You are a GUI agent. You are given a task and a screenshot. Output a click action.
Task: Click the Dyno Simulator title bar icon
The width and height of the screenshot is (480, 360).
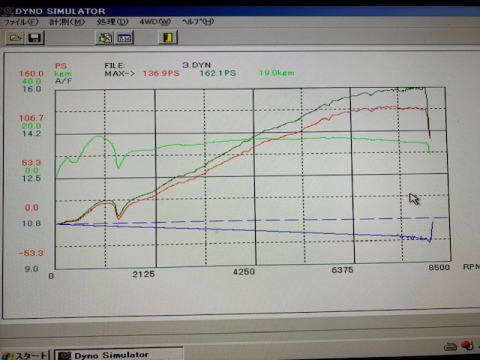7,11
